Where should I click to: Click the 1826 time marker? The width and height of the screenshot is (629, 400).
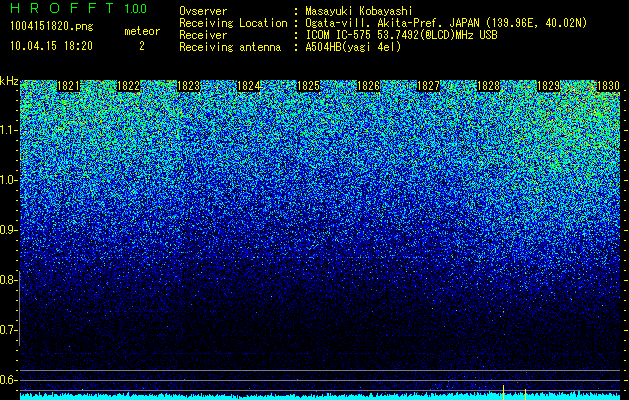pyautogui.click(x=369, y=86)
